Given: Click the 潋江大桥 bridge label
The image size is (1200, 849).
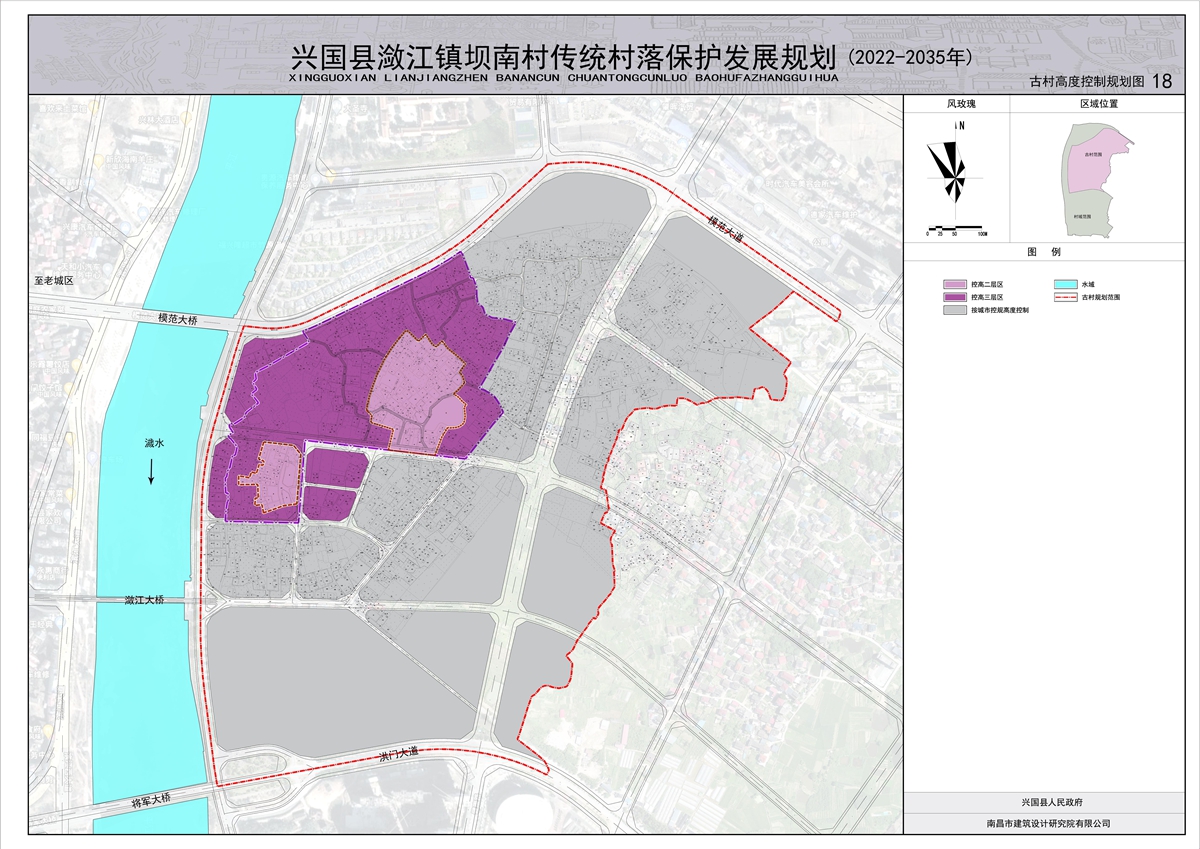Looking at the screenshot, I should [145, 600].
